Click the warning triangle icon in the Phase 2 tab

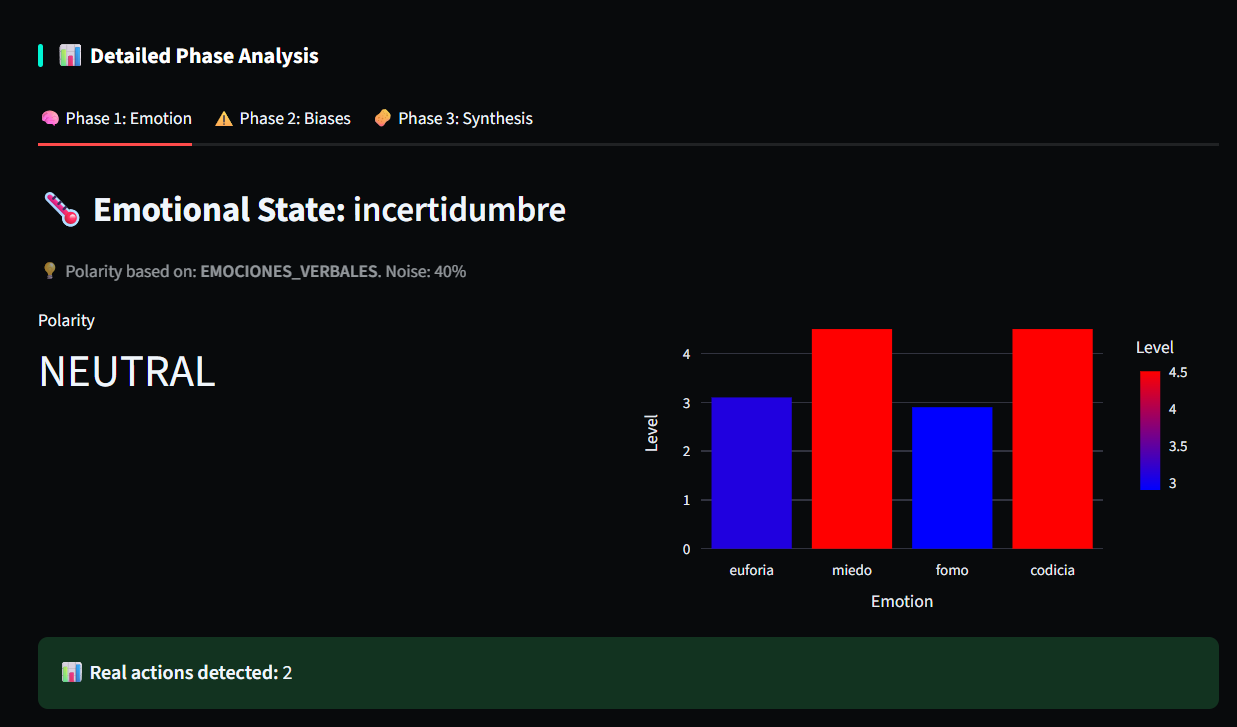pos(224,119)
